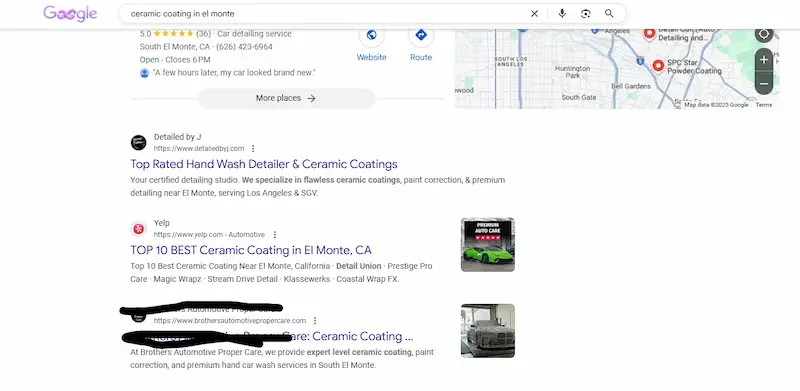
Task: Open options menu next to the Yelp URL
Action: click(x=274, y=235)
